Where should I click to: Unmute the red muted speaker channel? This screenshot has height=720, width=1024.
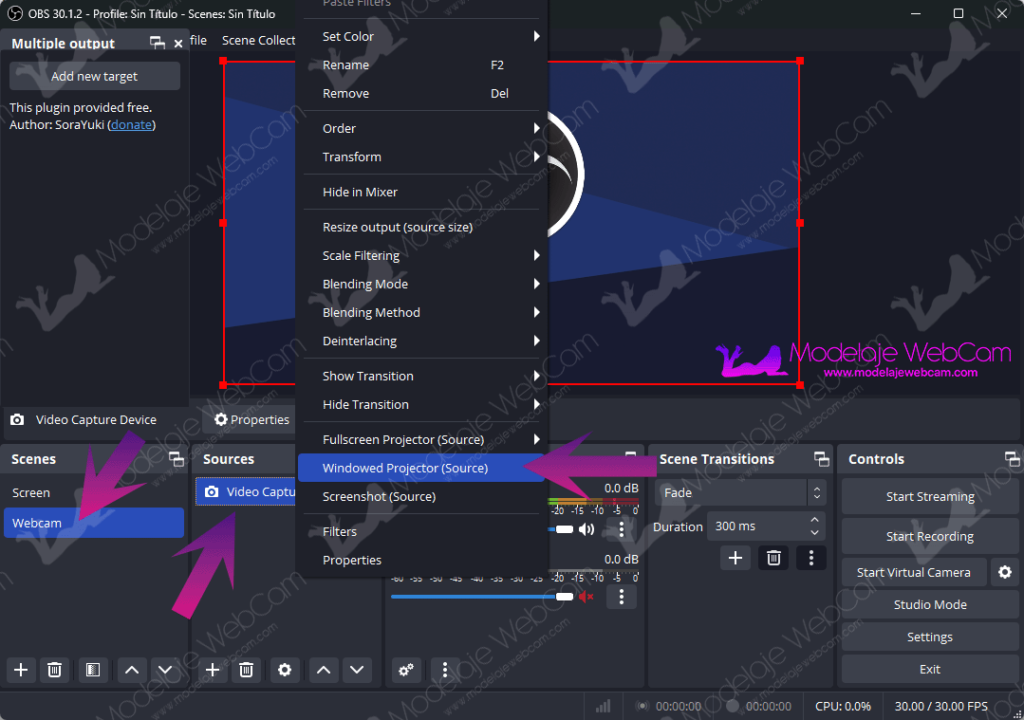[x=586, y=597]
